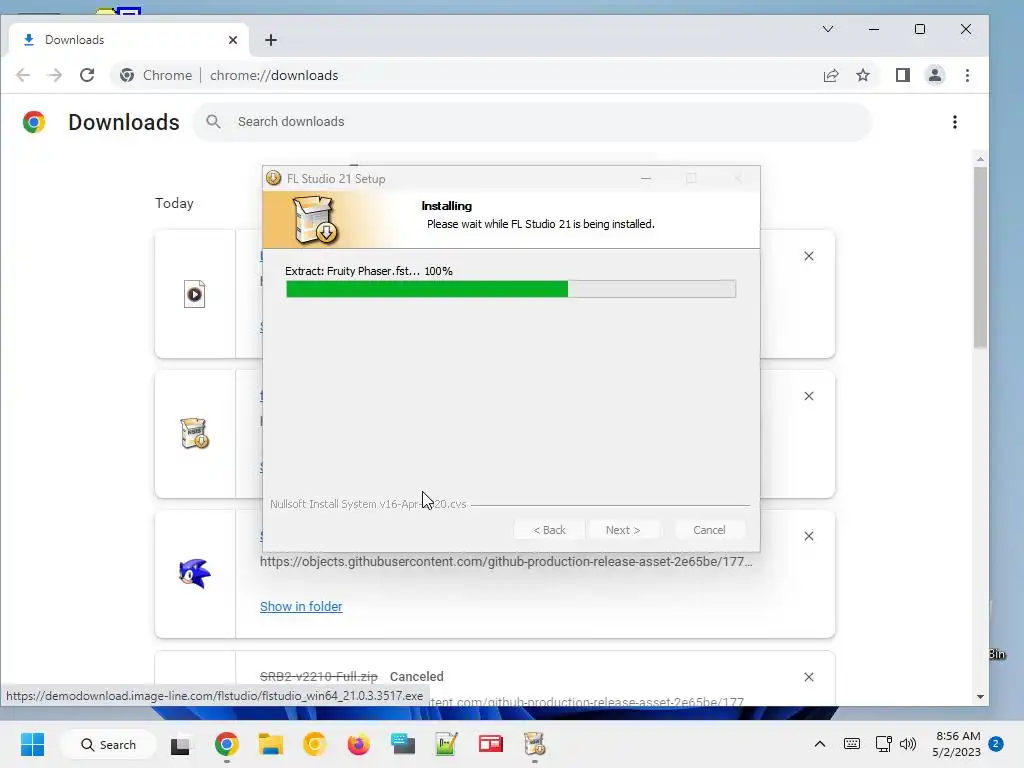
Task: Click the Next button in setup
Action: 623,530
